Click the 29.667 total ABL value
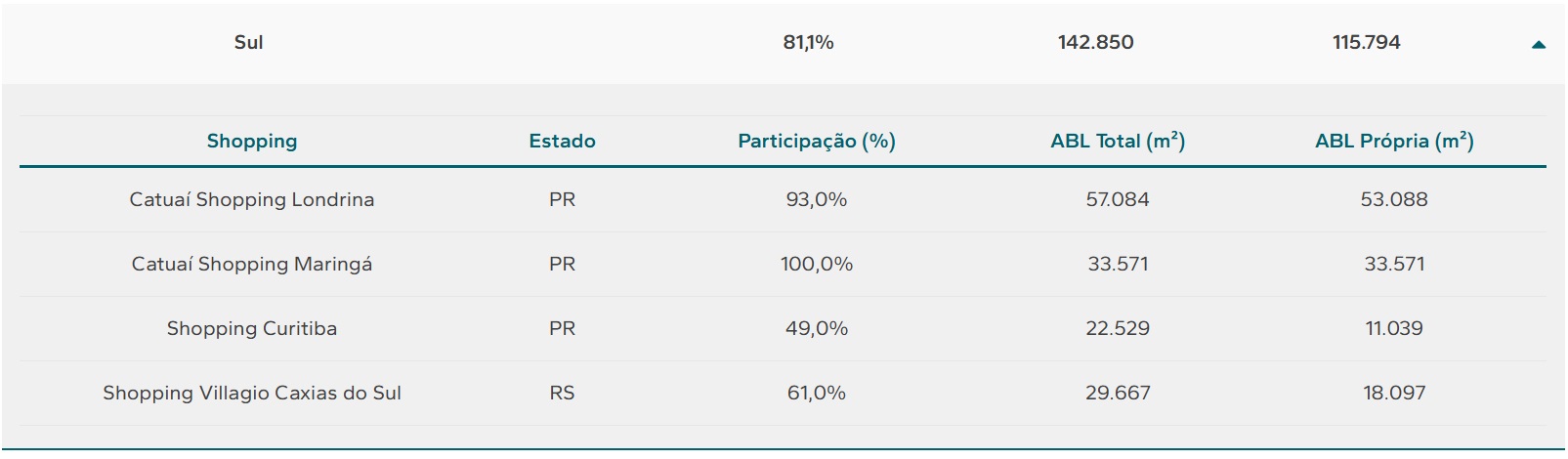The height and width of the screenshot is (459, 1568). coord(1118,393)
